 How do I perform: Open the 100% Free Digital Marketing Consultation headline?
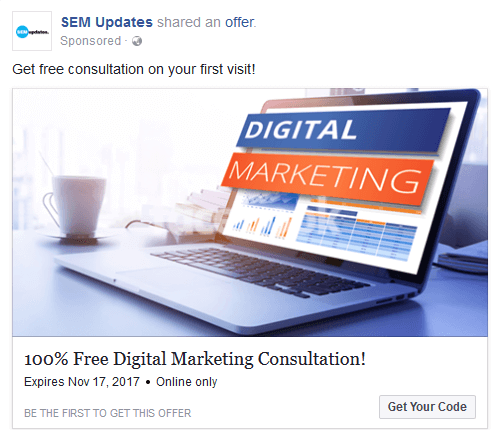point(195,359)
